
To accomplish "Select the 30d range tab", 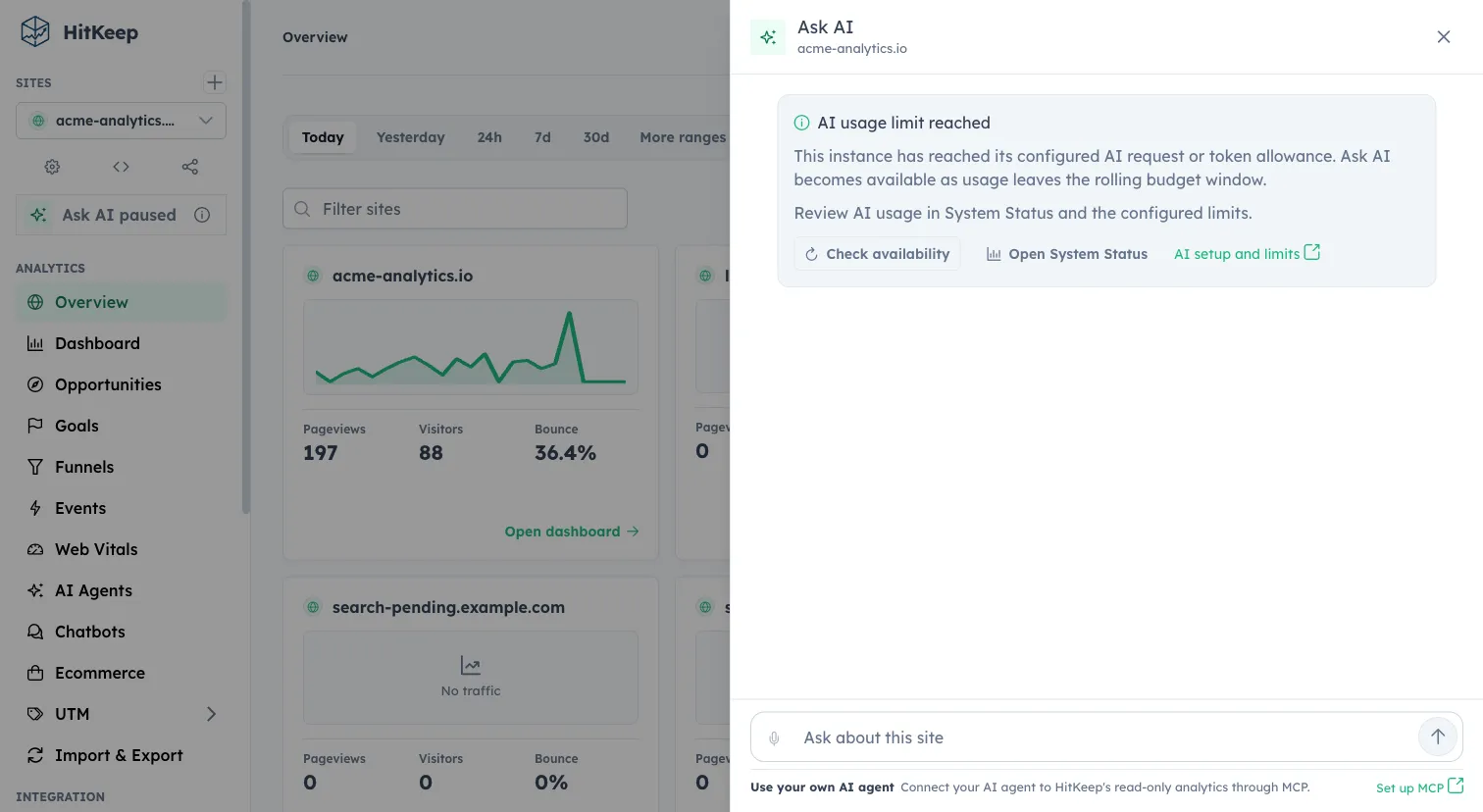I will (596, 137).
